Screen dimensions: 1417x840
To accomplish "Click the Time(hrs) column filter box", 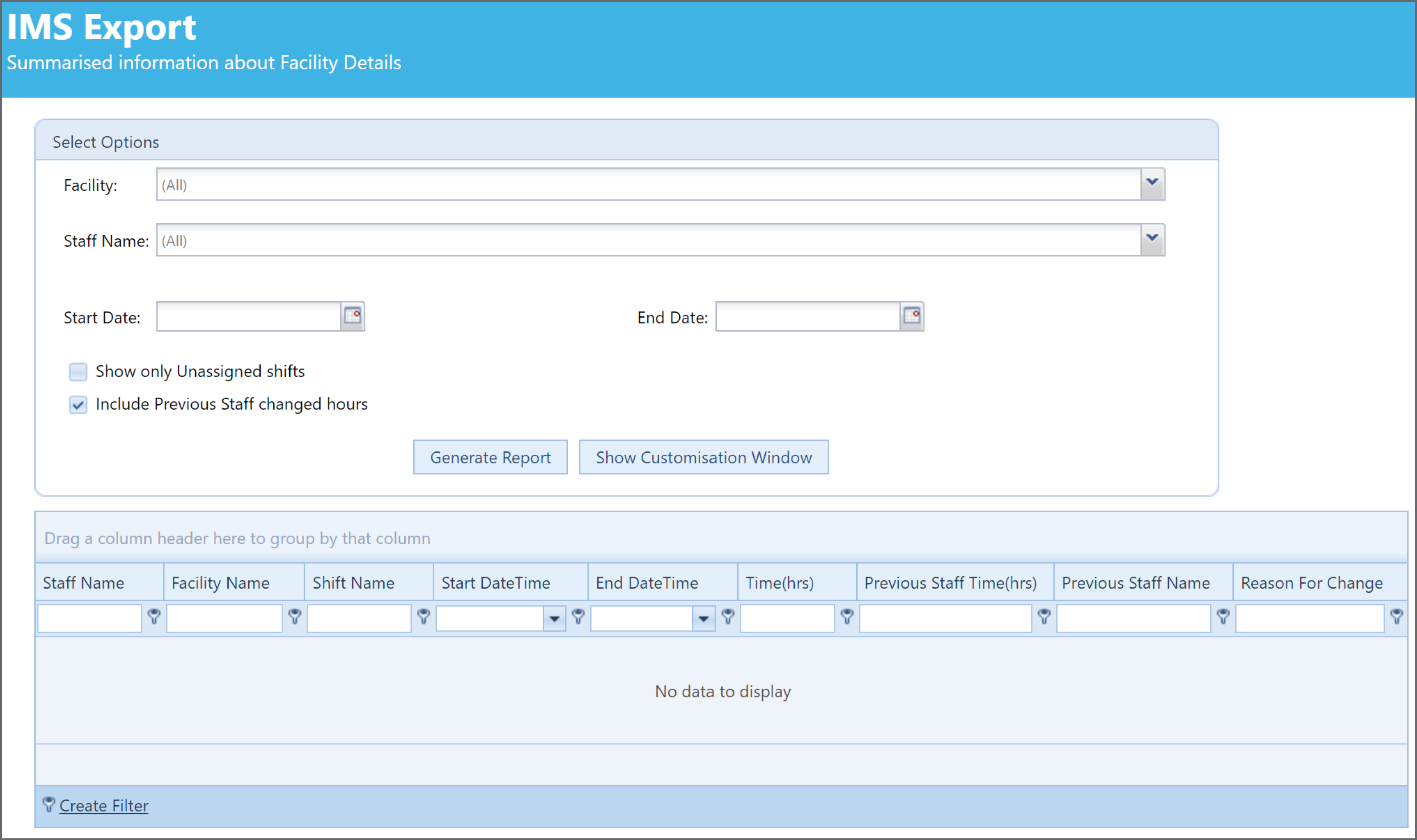I will pyautogui.click(x=788, y=619).
